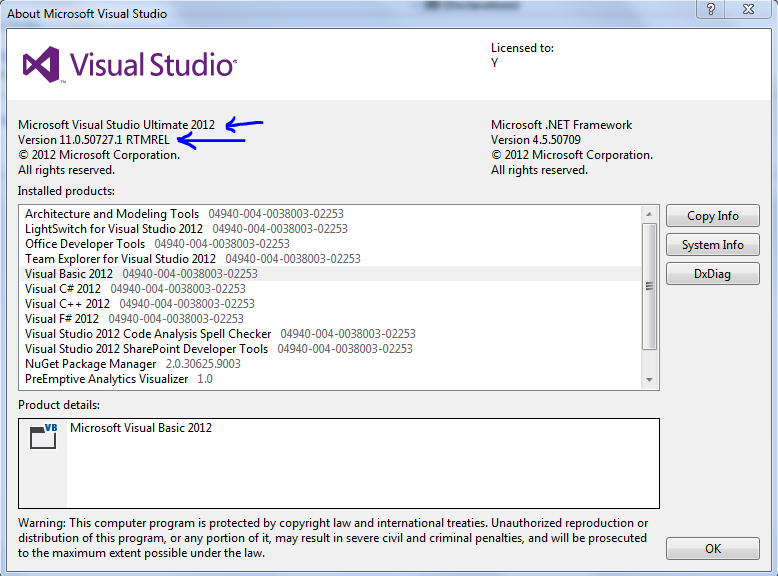
Task: Select Architecture and Modeling Tools row
Action: pos(332,214)
